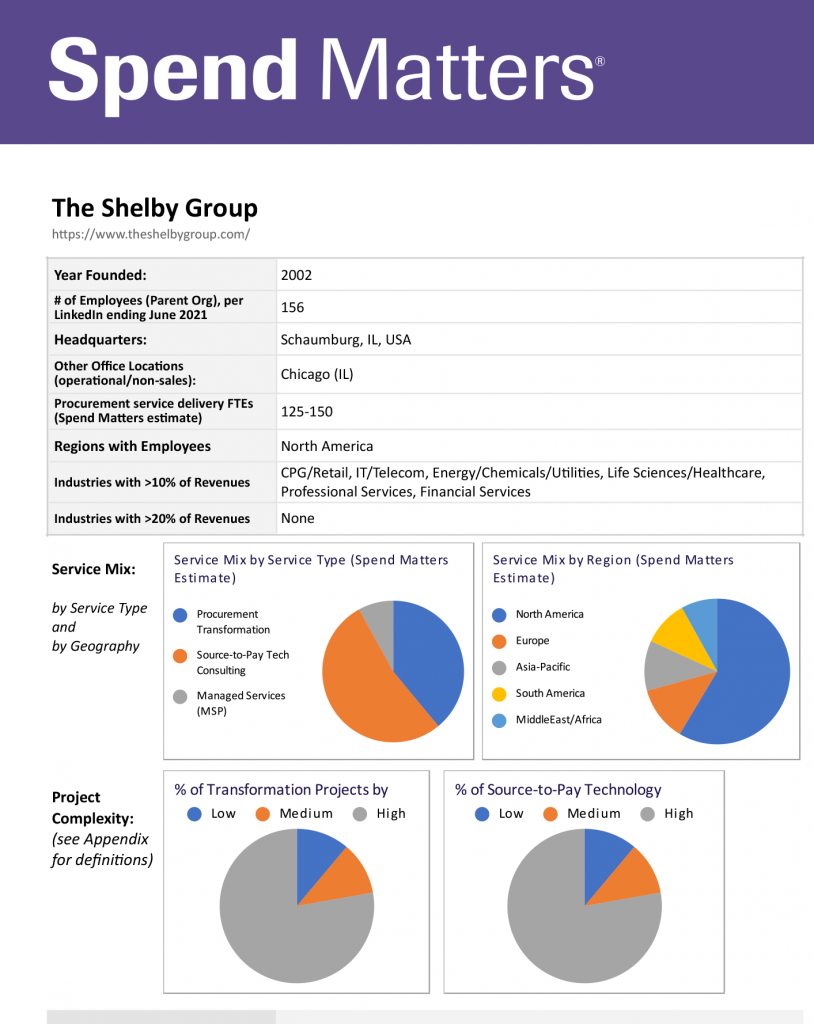Image resolution: width=814 pixels, height=1024 pixels.
Task: Select the North America legend marker
Action: click(499, 614)
